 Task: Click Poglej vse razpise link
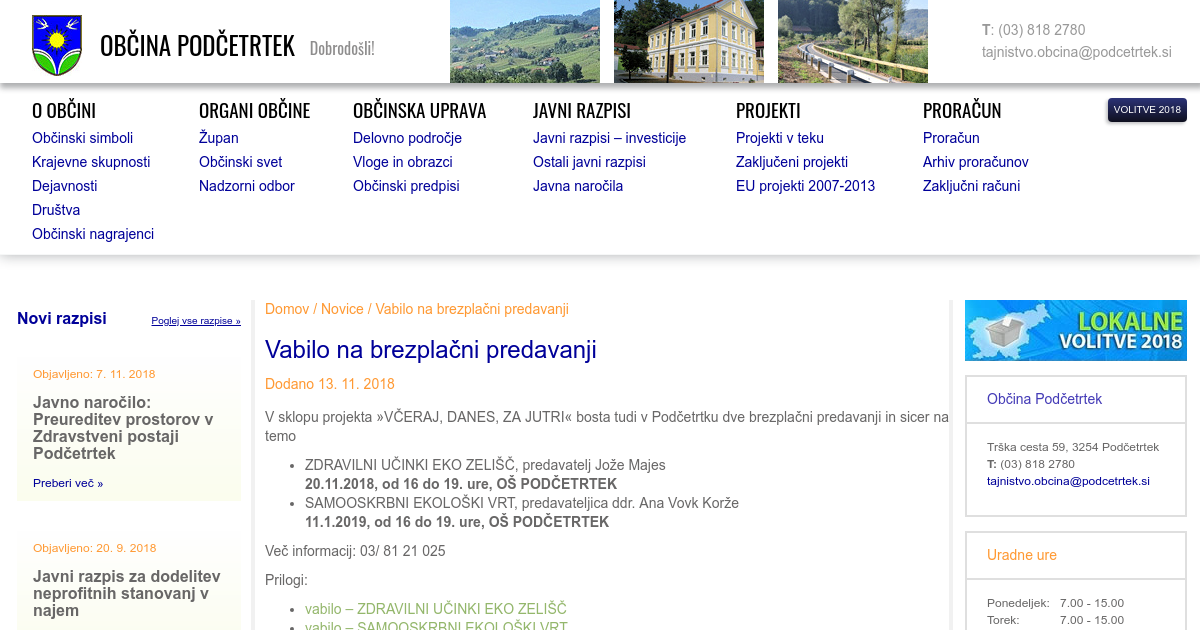point(196,321)
